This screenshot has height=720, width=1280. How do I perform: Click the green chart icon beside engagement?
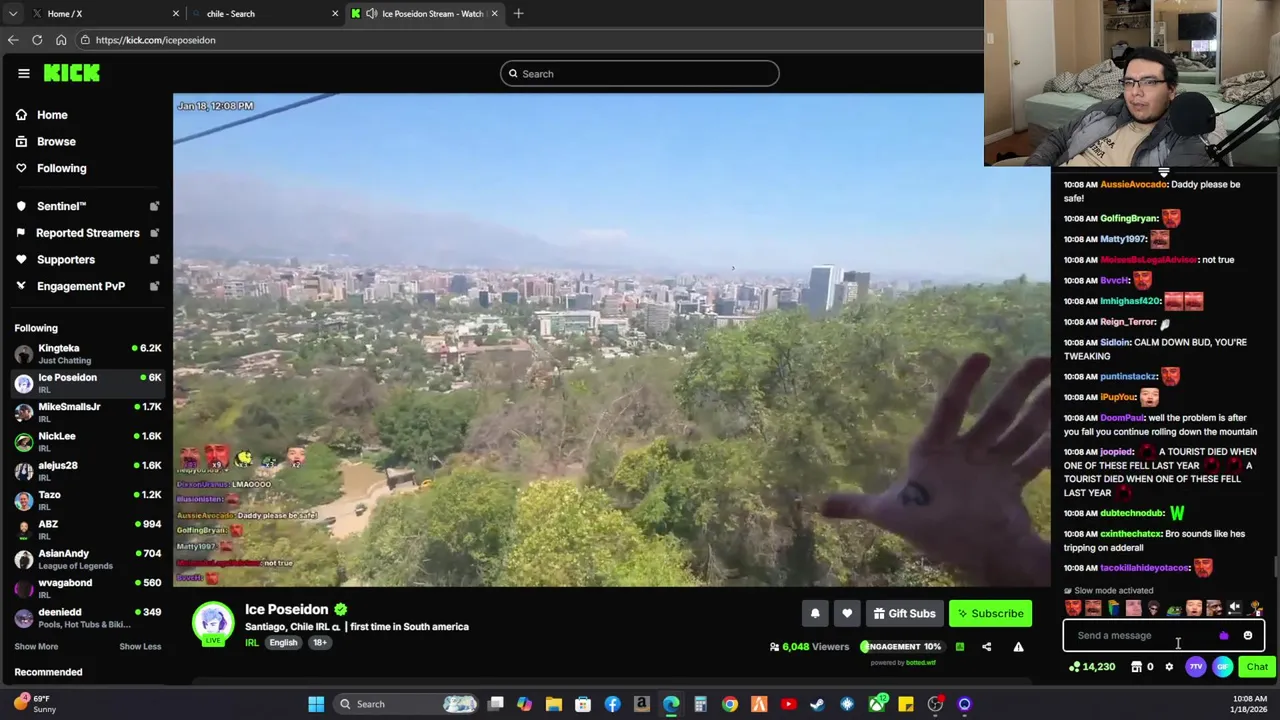[x=959, y=647]
